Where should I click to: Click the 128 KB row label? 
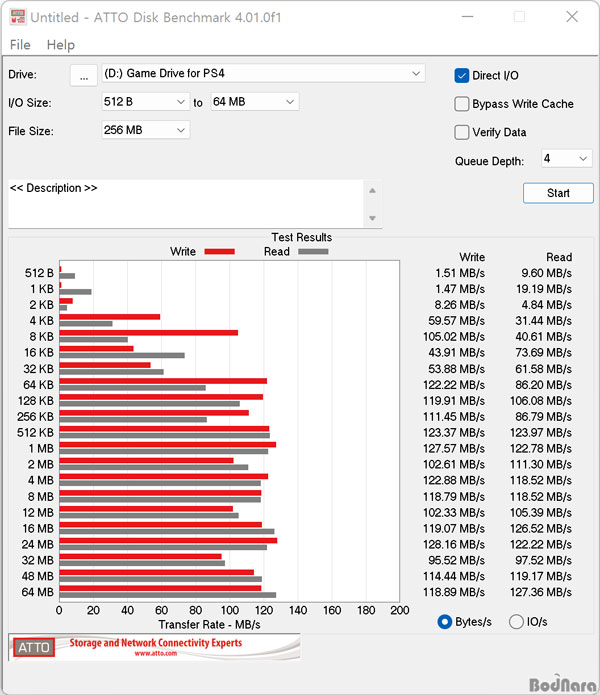36,401
